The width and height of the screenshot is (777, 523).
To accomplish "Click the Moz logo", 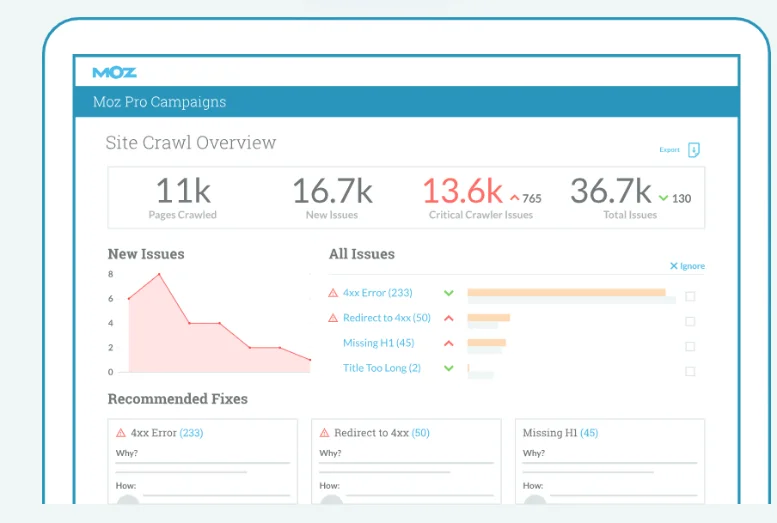I will point(114,72).
